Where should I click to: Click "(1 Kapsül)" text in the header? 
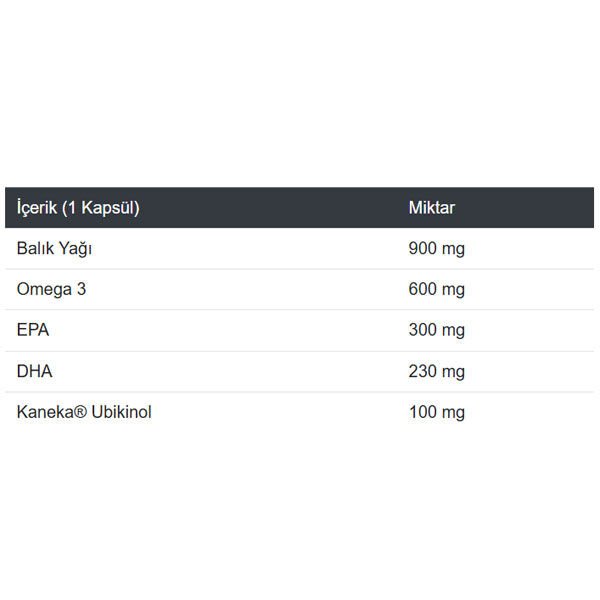point(99,208)
